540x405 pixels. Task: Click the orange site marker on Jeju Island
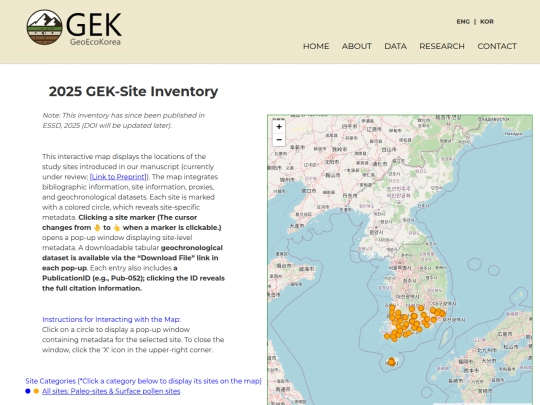[391, 362]
